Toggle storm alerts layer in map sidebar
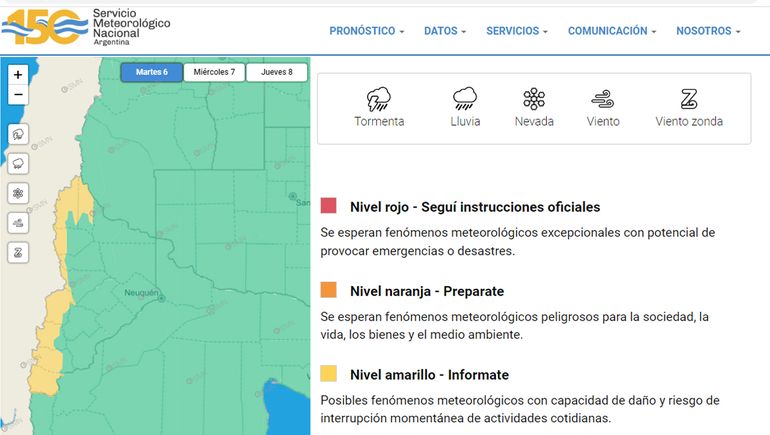 click(x=18, y=134)
